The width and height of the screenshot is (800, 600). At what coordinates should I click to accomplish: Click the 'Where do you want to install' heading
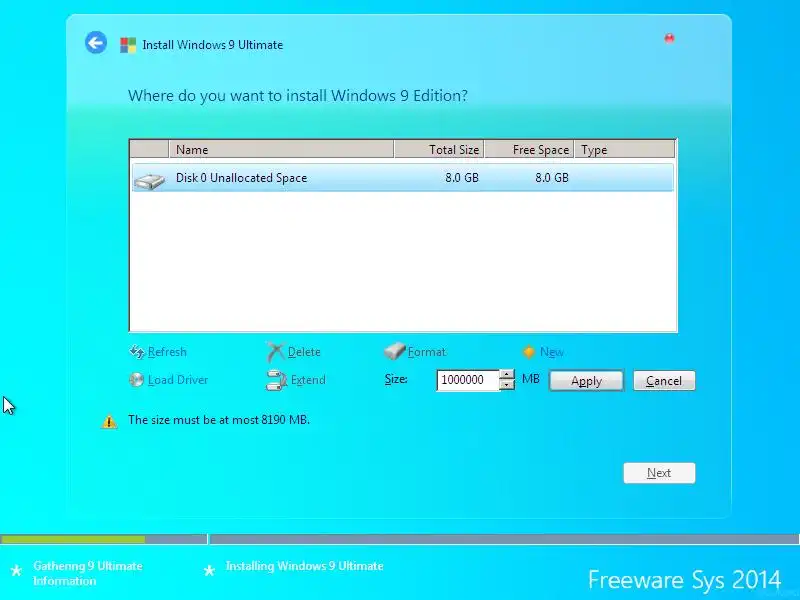[297, 96]
